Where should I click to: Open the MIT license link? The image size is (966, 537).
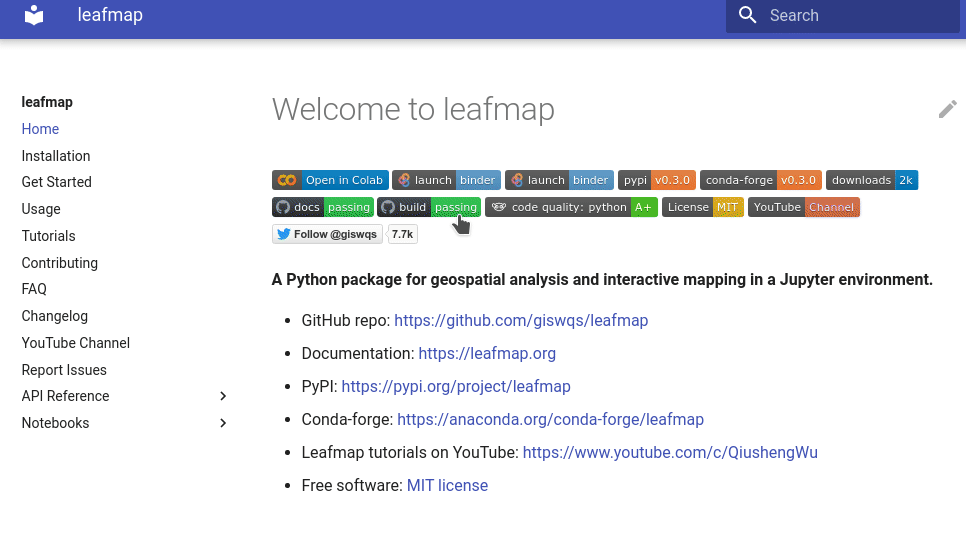(447, 485)
